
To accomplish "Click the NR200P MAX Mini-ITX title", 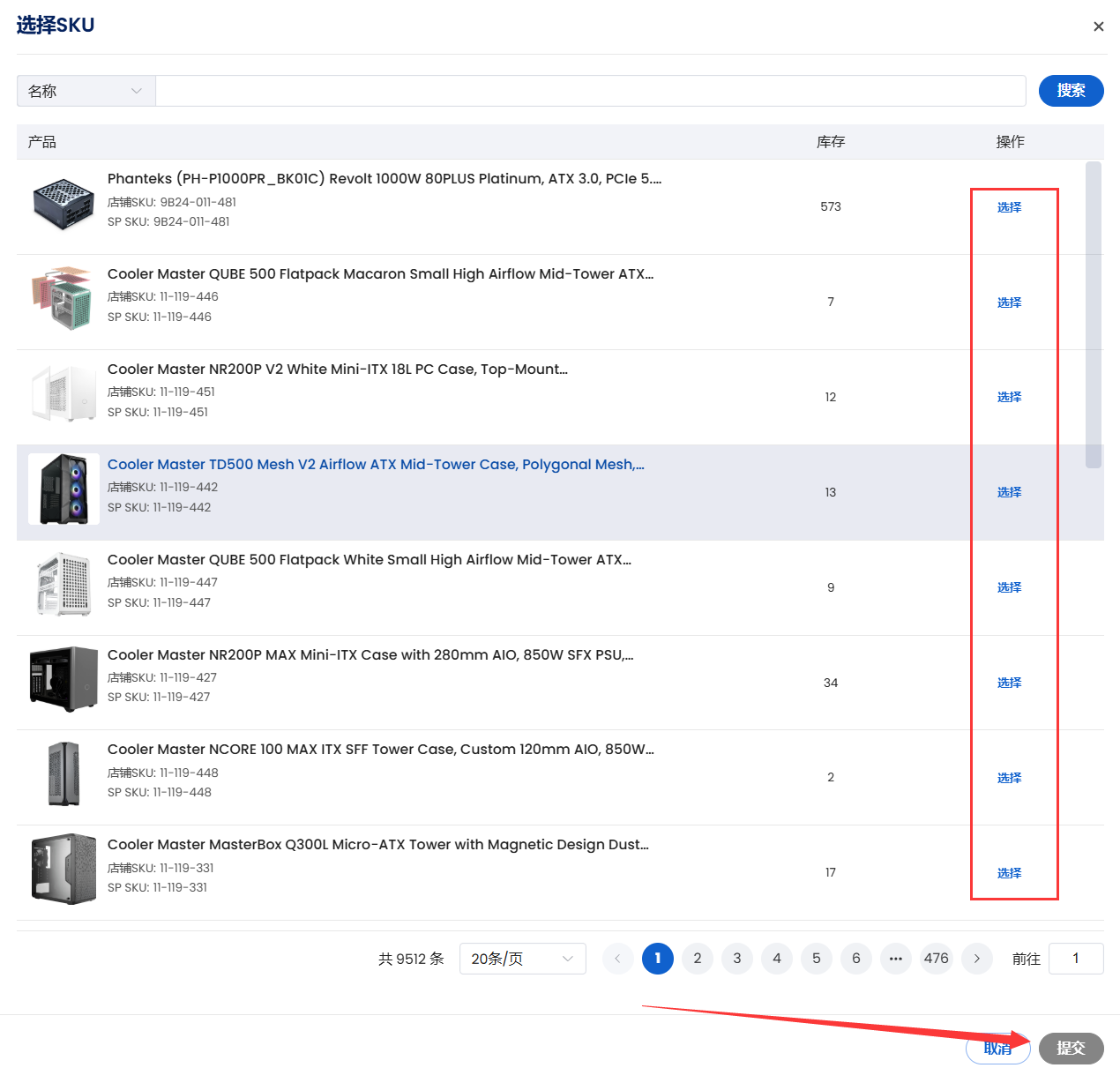I will [370, 655].
